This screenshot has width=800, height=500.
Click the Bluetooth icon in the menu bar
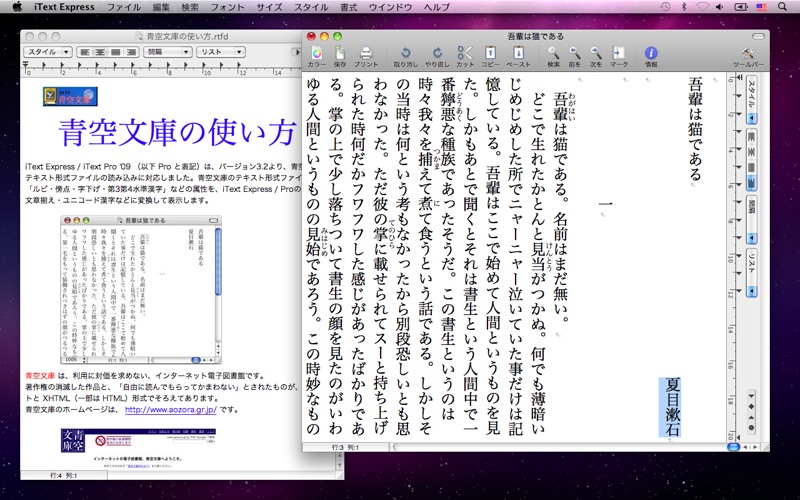click(x=684, y=7)
